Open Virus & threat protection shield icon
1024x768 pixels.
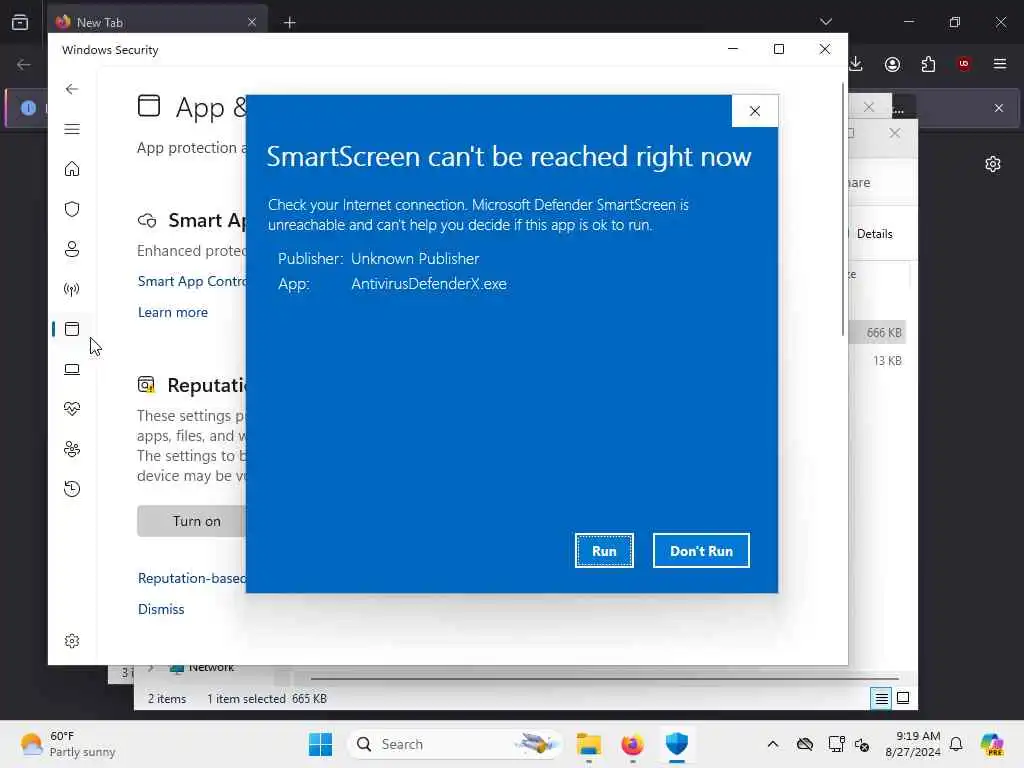pyautogui.click(x=72, y=209)
